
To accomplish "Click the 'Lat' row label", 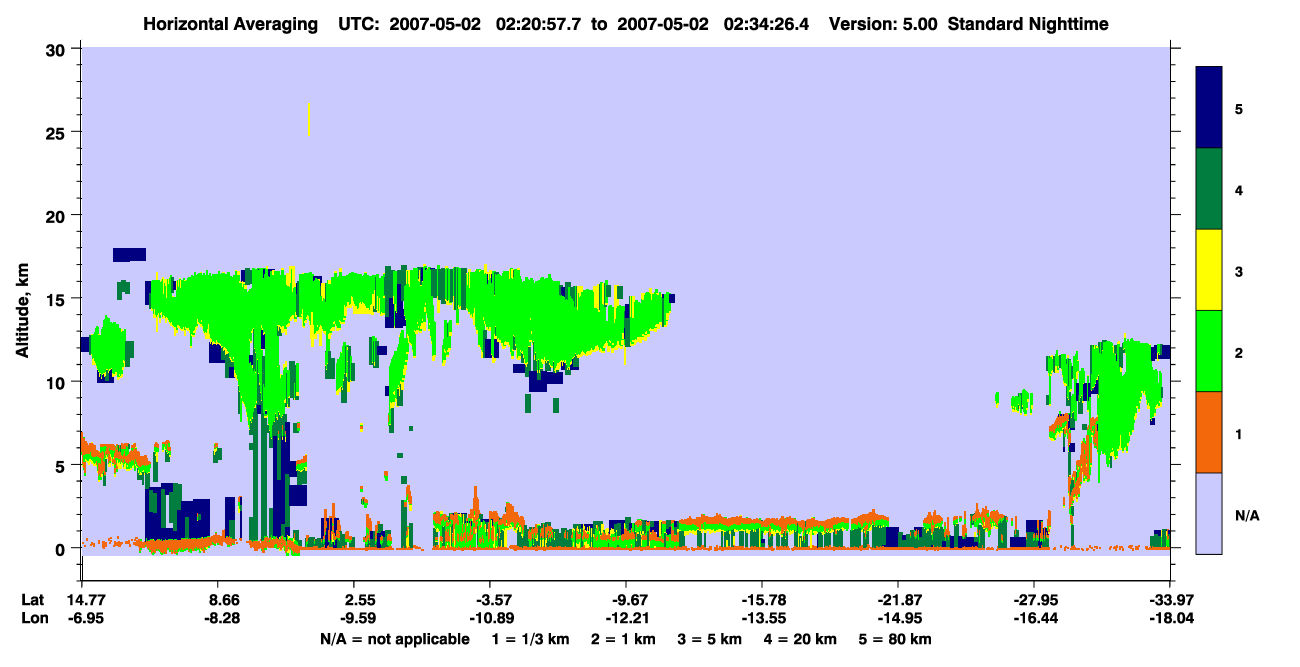I will coord(33,600).
